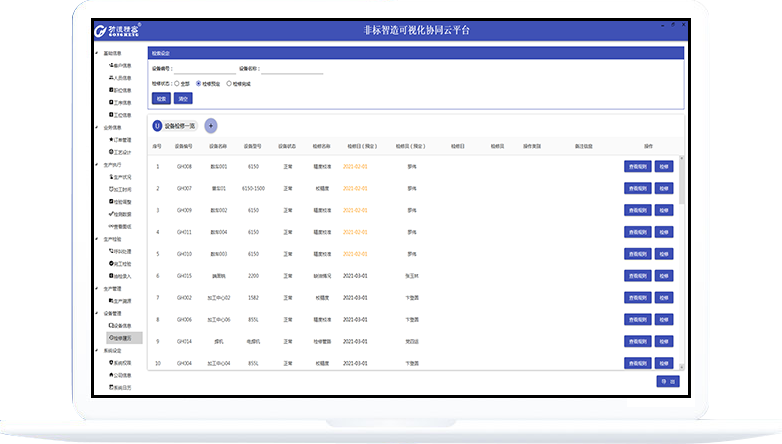This screenshot has height=444, width=782.
Task: Open 生产状况 in the sidebar
Action: (x=121, y=177)
